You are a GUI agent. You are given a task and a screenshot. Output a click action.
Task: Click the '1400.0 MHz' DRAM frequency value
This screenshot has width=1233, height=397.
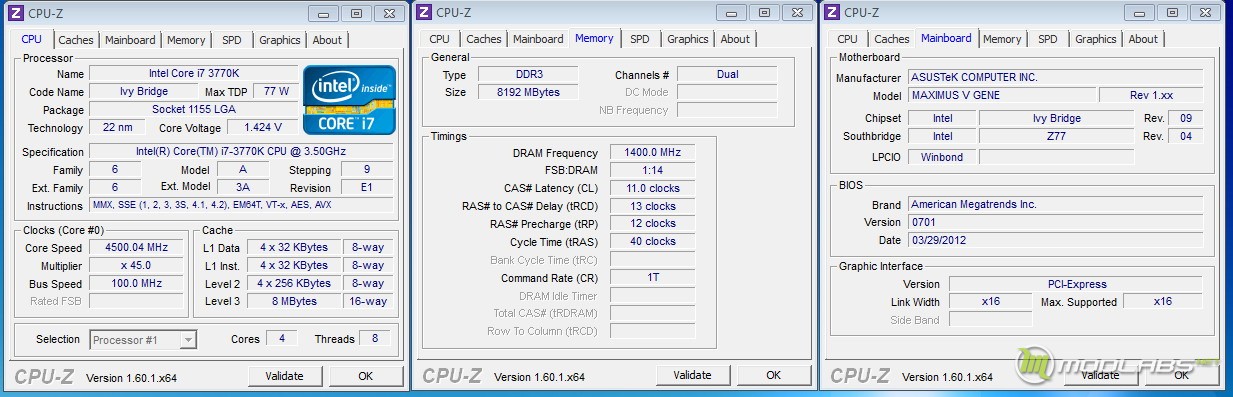point(652,153)
